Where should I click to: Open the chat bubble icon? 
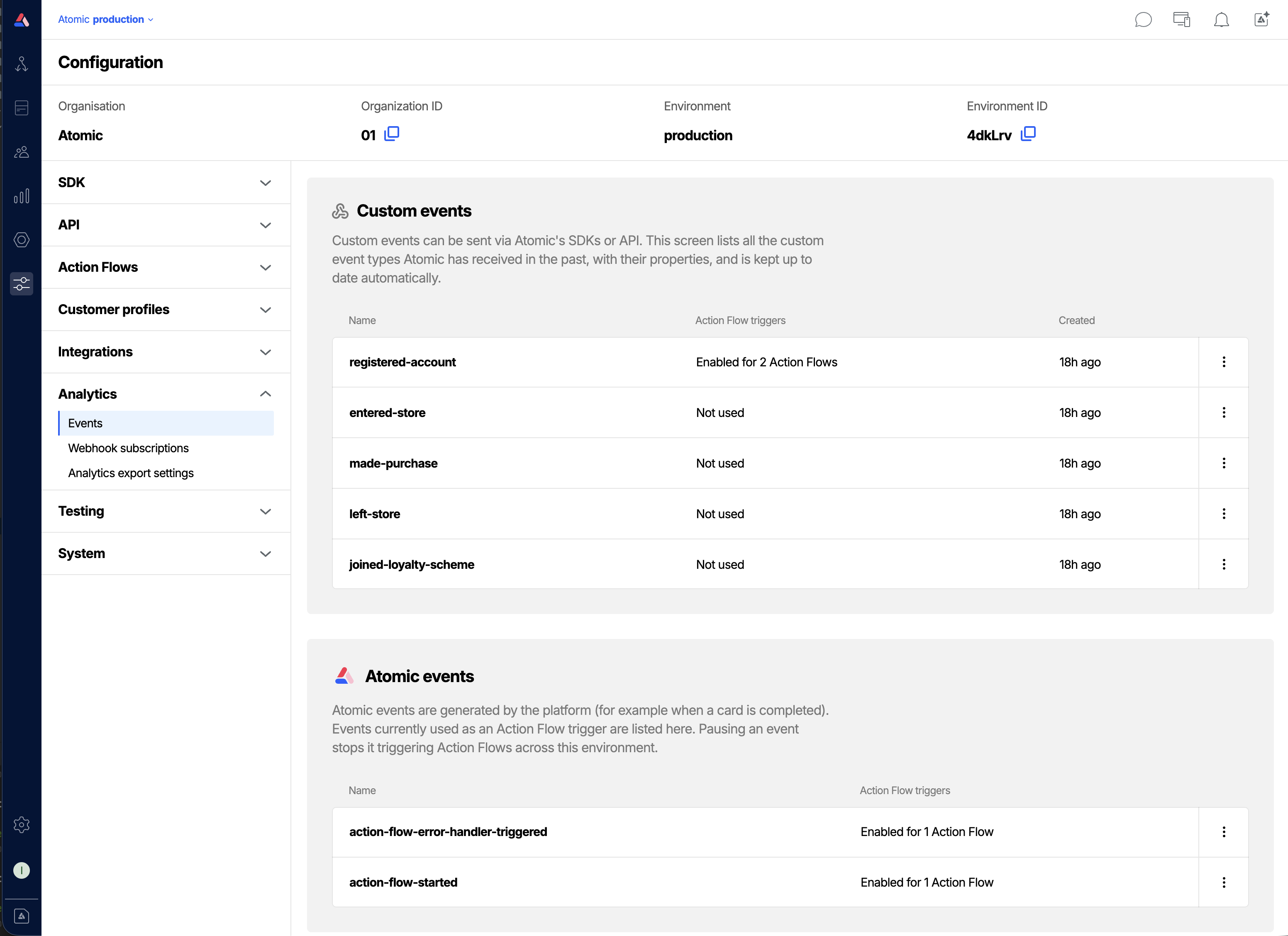tap(1143, 20)
